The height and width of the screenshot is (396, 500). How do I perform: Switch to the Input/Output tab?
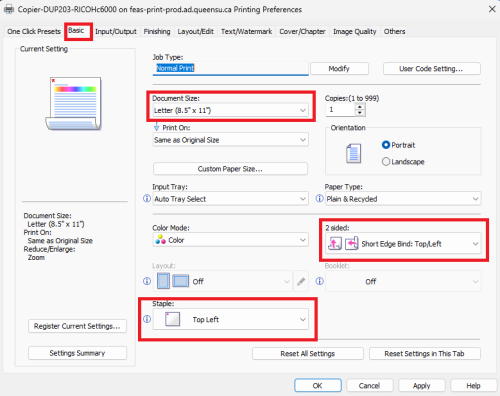coord(116,31)
